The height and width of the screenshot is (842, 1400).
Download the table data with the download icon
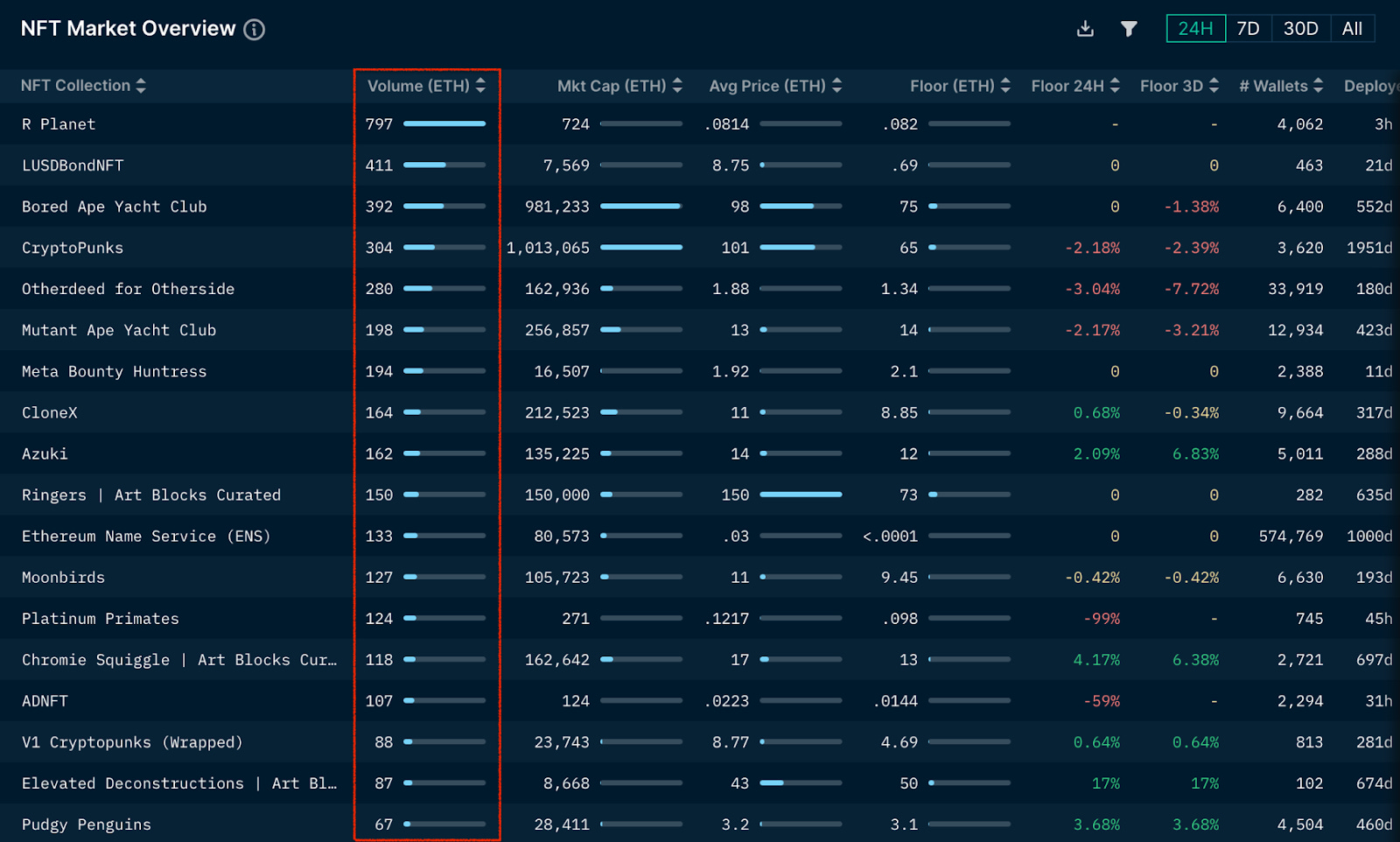pyautogui.click(x=1085, y=29)
